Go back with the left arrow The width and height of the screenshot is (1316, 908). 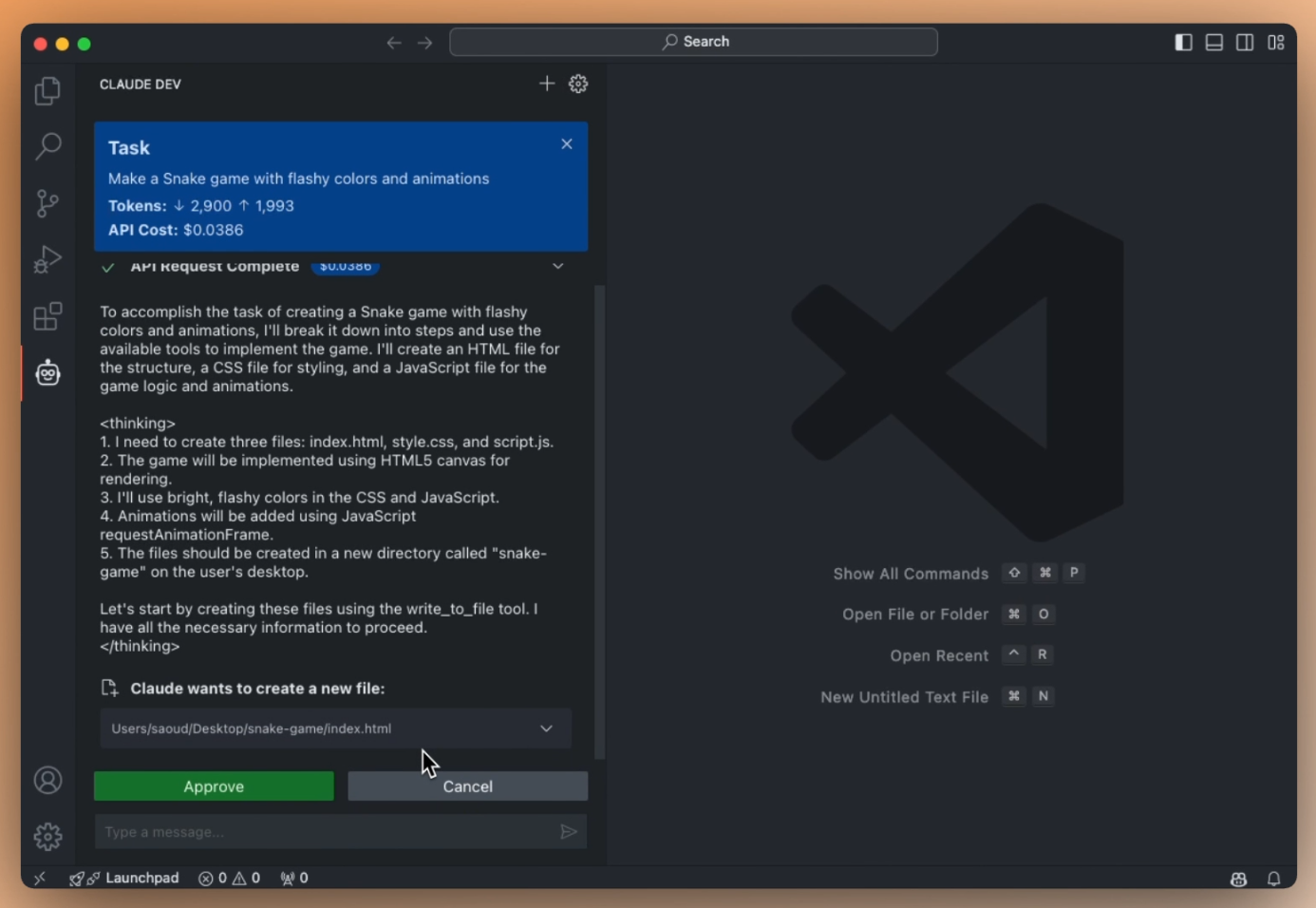[x=394, y=43]
